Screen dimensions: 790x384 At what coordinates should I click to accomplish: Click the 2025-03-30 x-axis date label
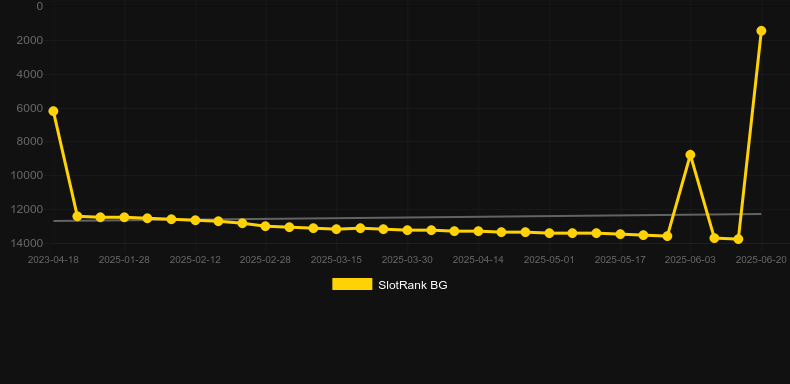click(x=407, y=260)
